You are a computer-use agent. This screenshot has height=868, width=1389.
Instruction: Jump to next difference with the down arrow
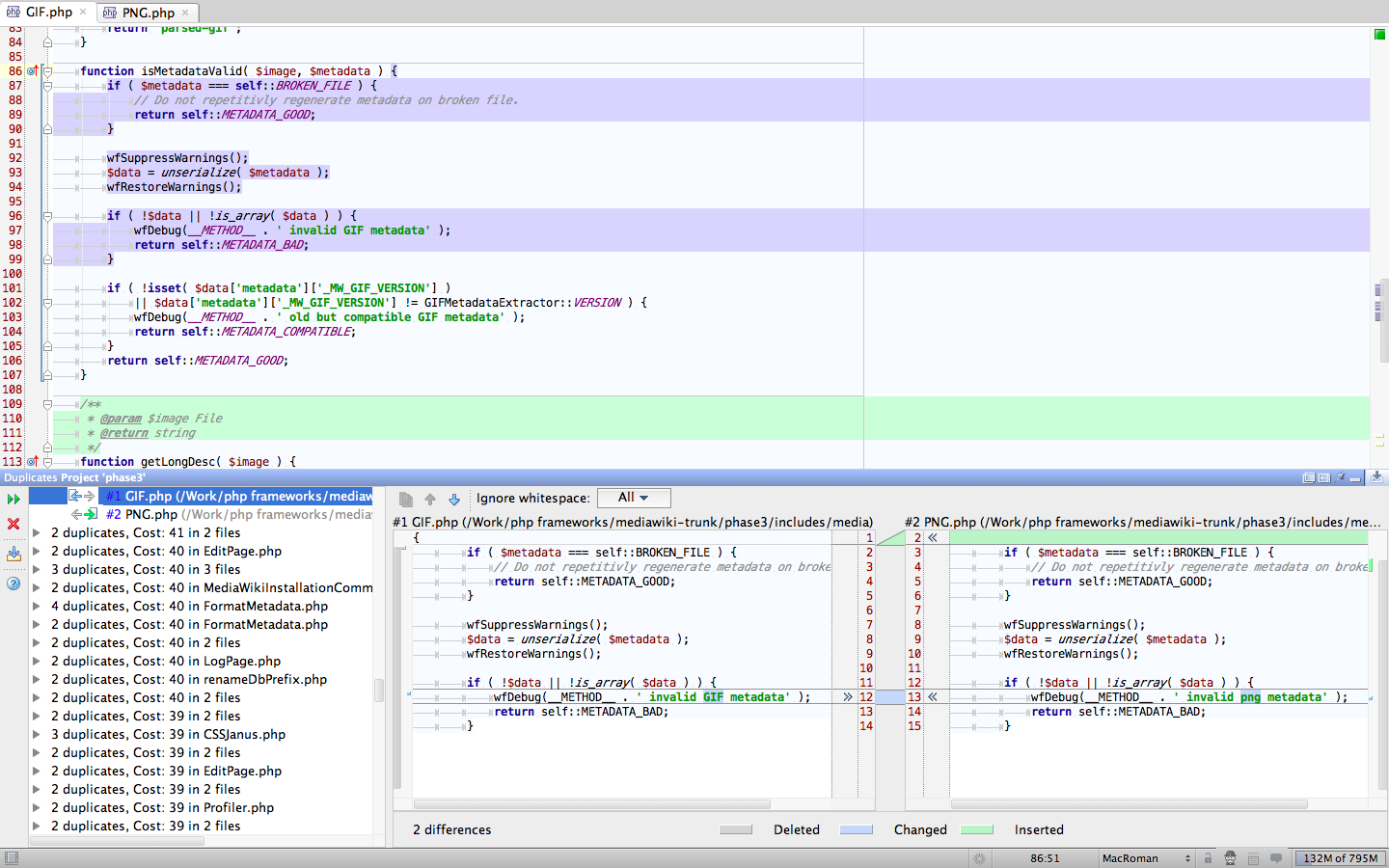click(x=454, y=500)
